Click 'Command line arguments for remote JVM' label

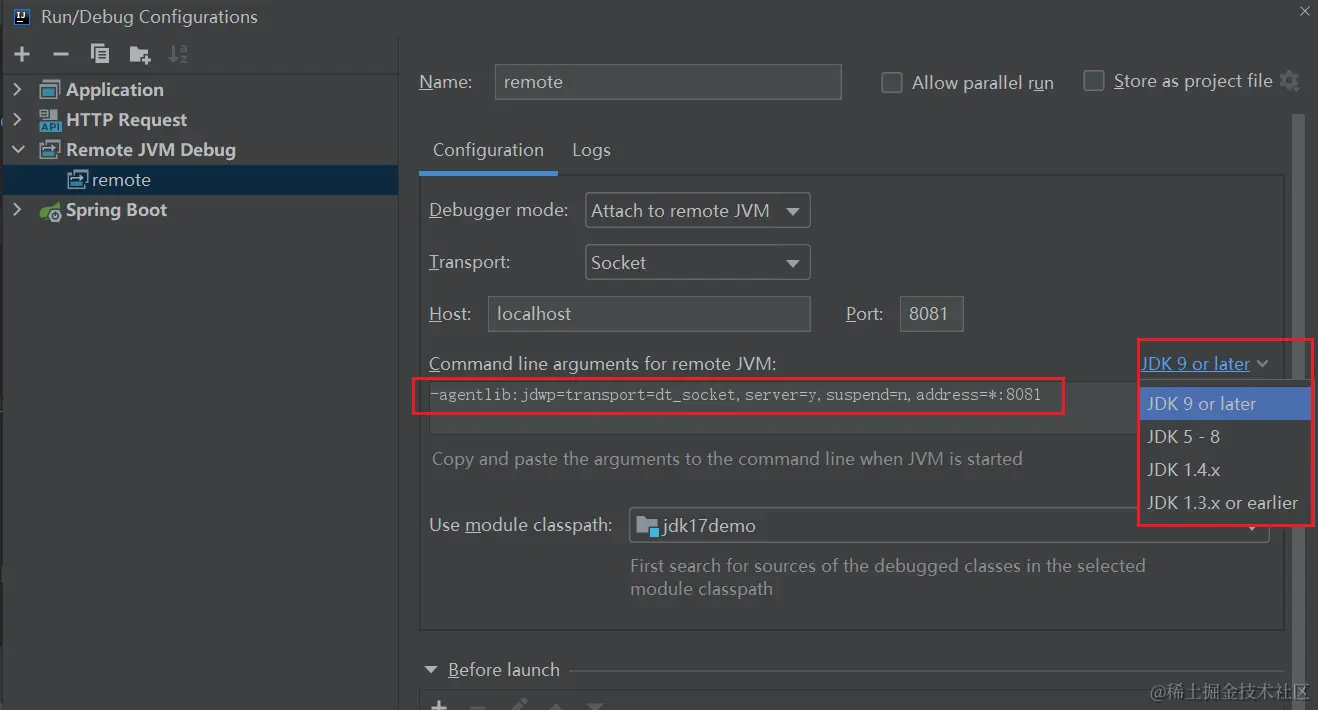point(602,364)
